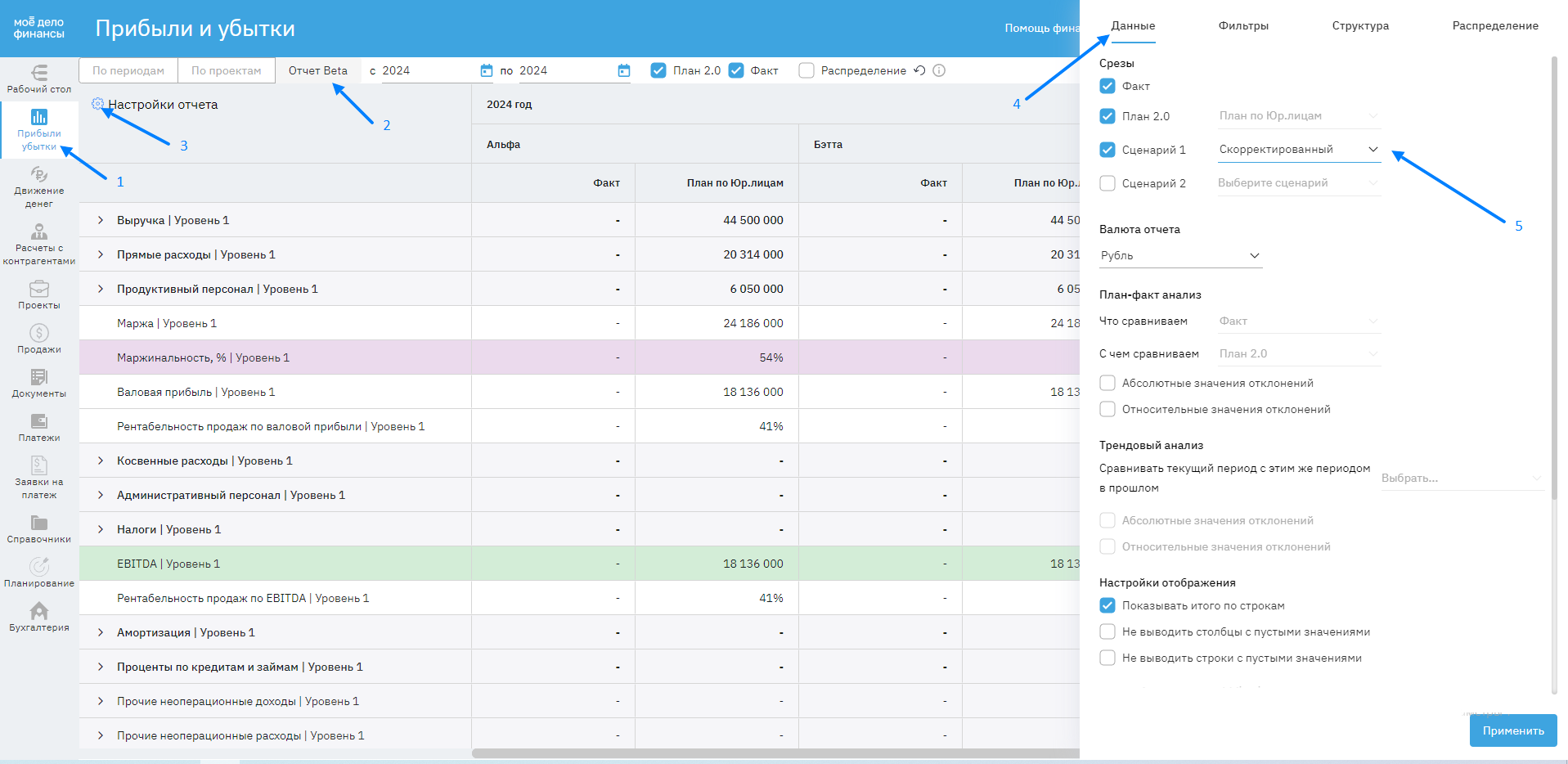Click the Настройки отчета gear icon

pyautogui.click(x=97, y=104)
